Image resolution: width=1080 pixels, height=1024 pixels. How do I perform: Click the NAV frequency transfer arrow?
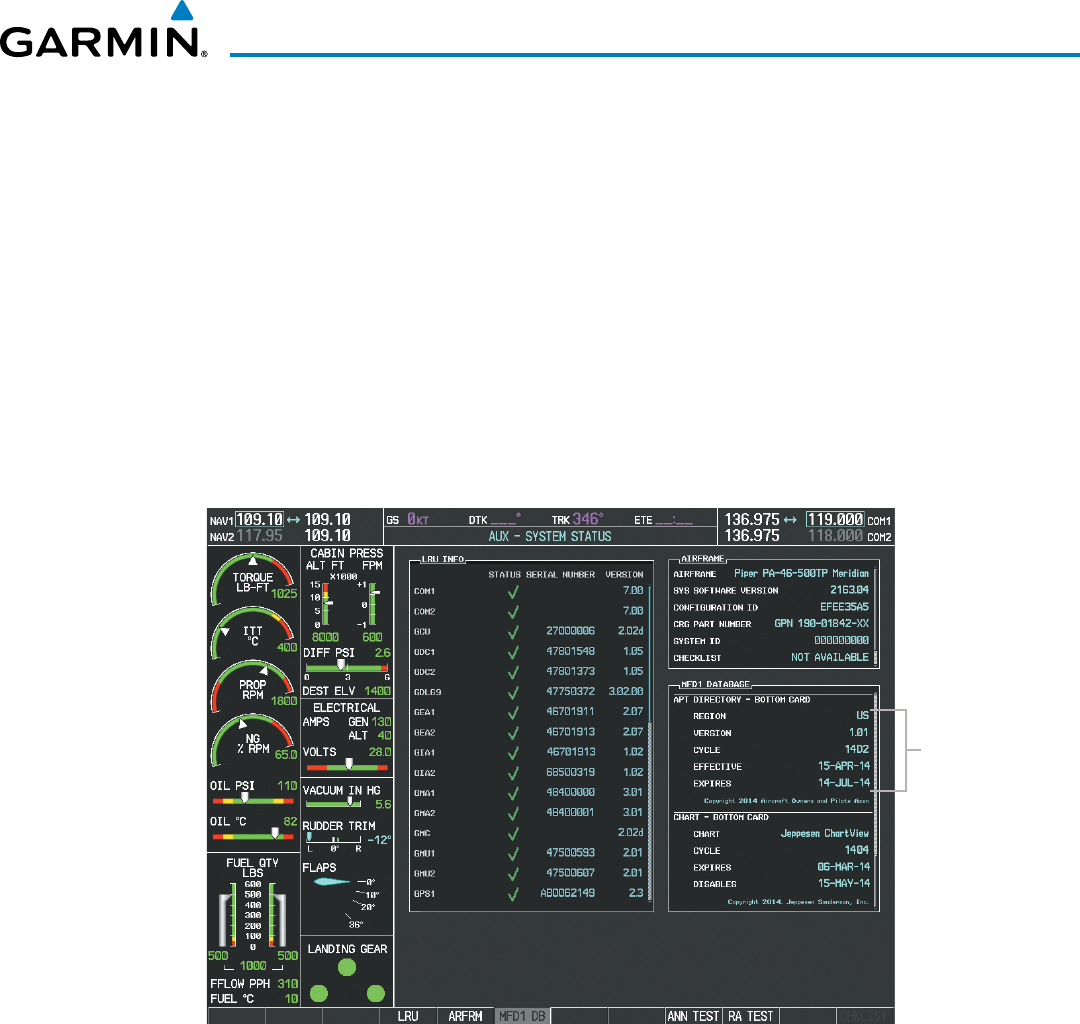coord(293,520)
